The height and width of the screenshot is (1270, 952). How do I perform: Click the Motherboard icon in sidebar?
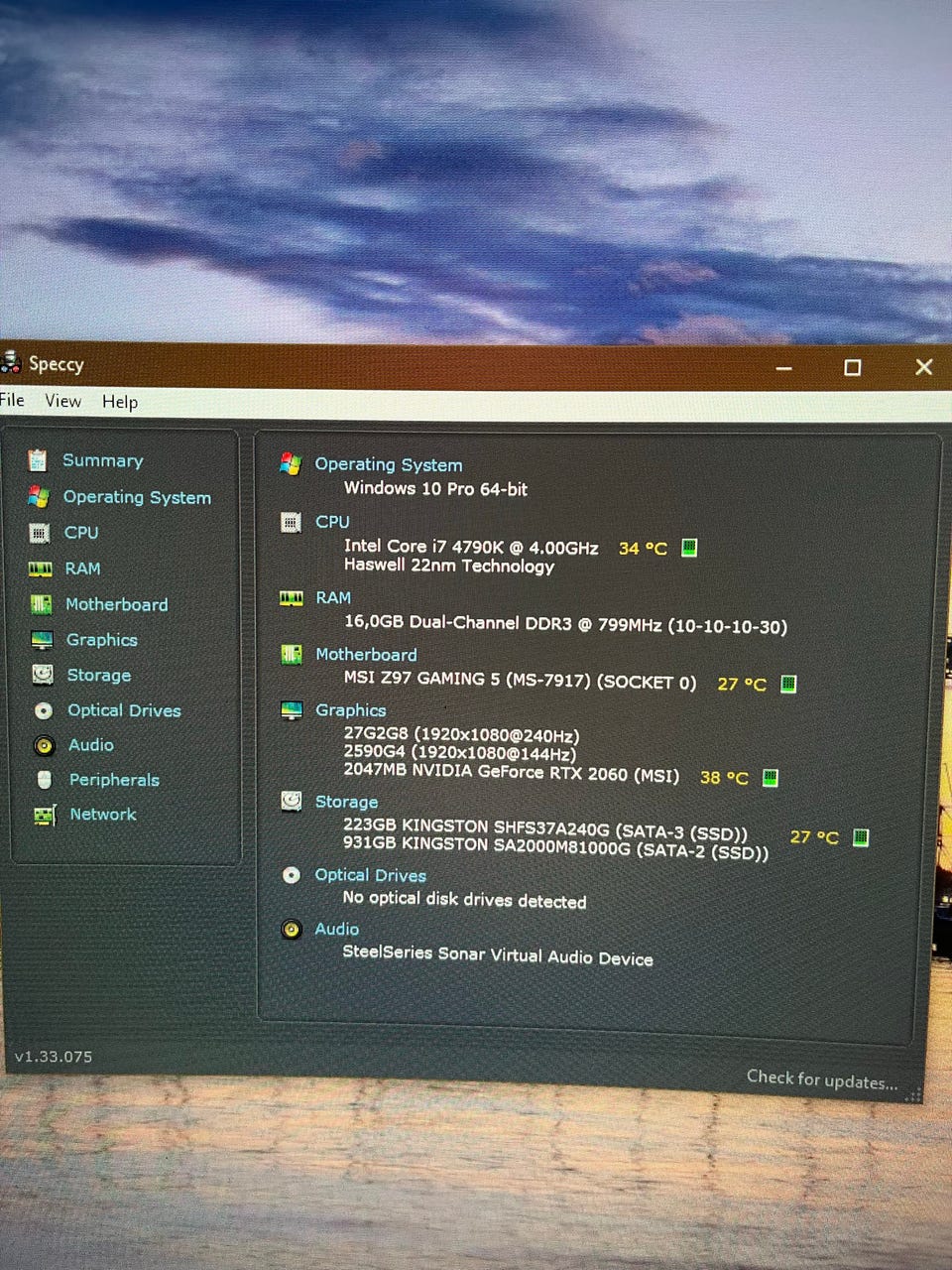coord(42,604)
